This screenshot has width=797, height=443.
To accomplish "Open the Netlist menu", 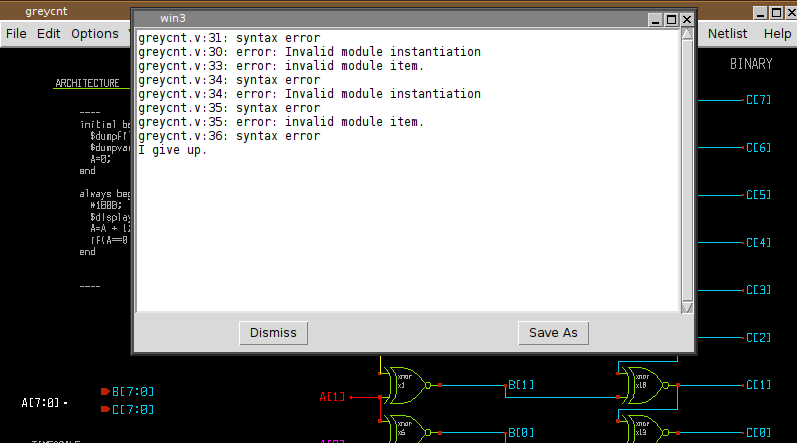I will tap(727, 33).
